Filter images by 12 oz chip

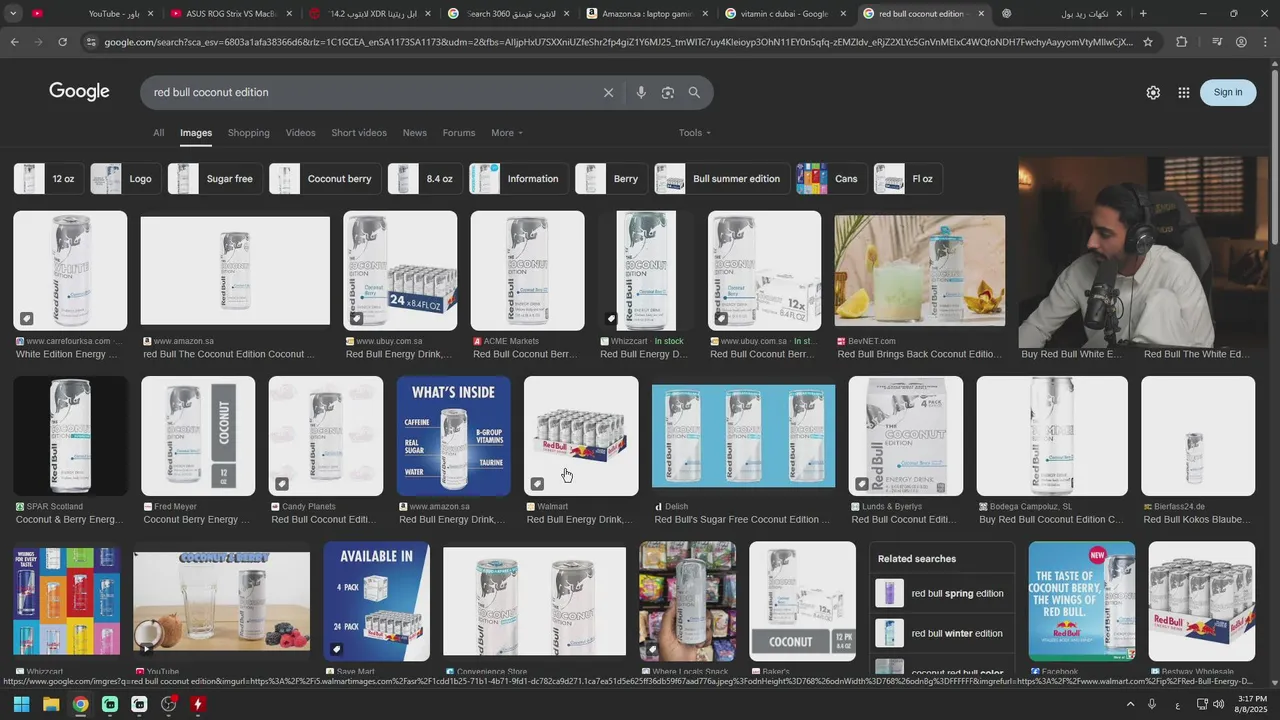[48, 179]
